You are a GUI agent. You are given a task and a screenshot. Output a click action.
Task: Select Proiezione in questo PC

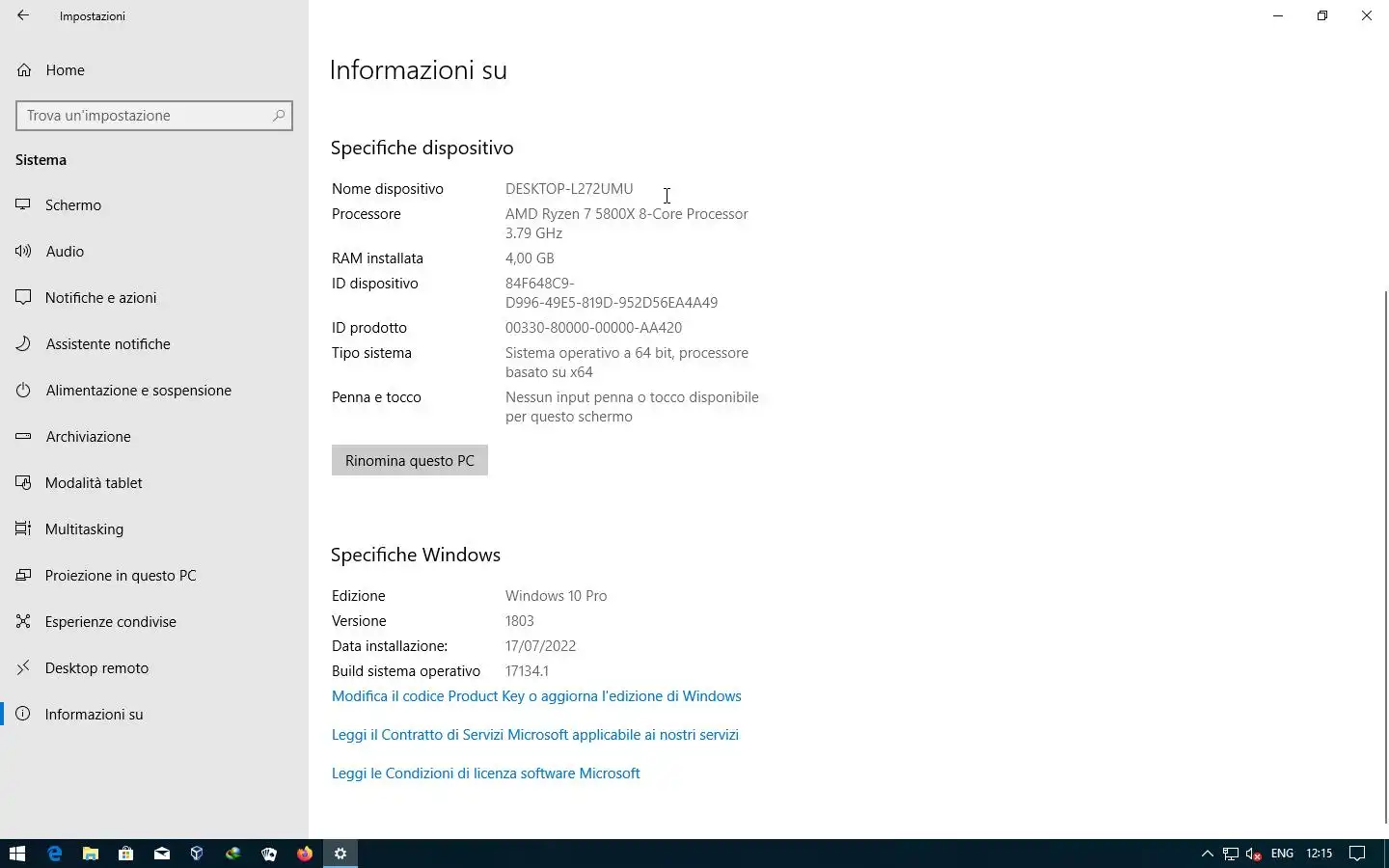coord(154,576)
